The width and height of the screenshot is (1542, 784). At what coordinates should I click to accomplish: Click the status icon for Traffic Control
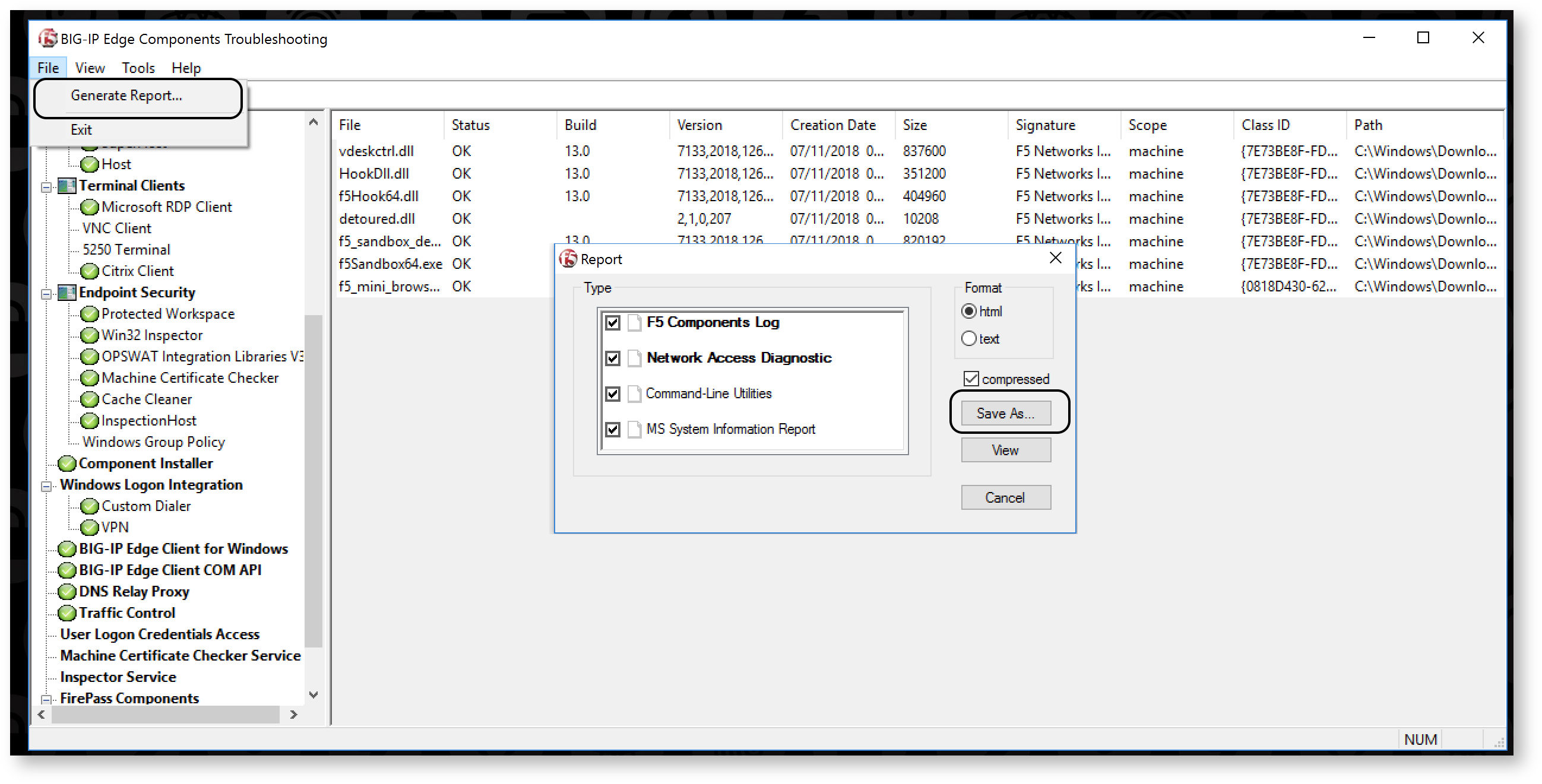click(x=67, y=614)
